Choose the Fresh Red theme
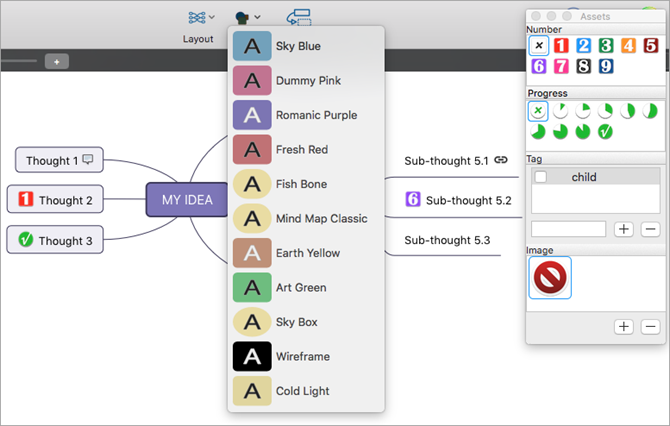Screen dimensions: 670x426 [x=306, y=150]
